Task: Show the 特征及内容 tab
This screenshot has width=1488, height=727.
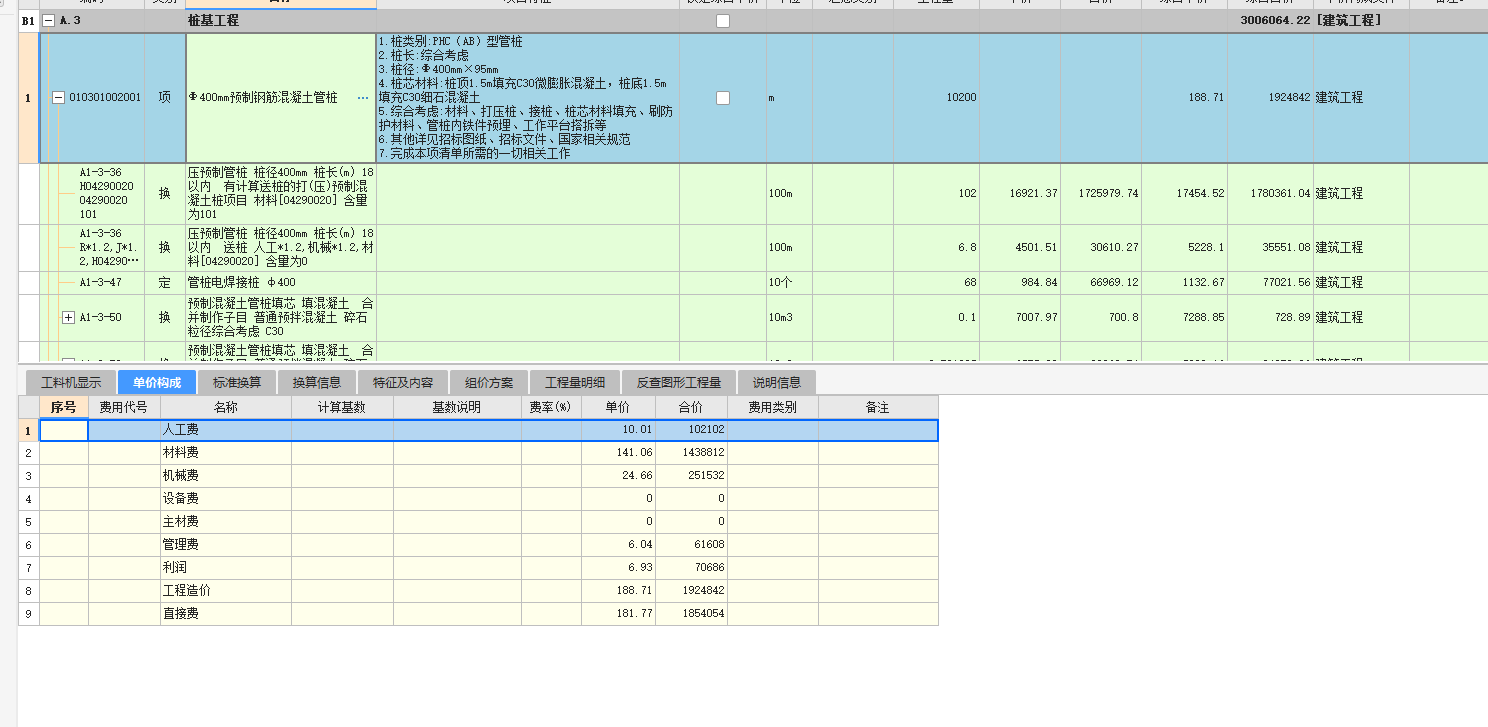Action: [x=403, y=382]
